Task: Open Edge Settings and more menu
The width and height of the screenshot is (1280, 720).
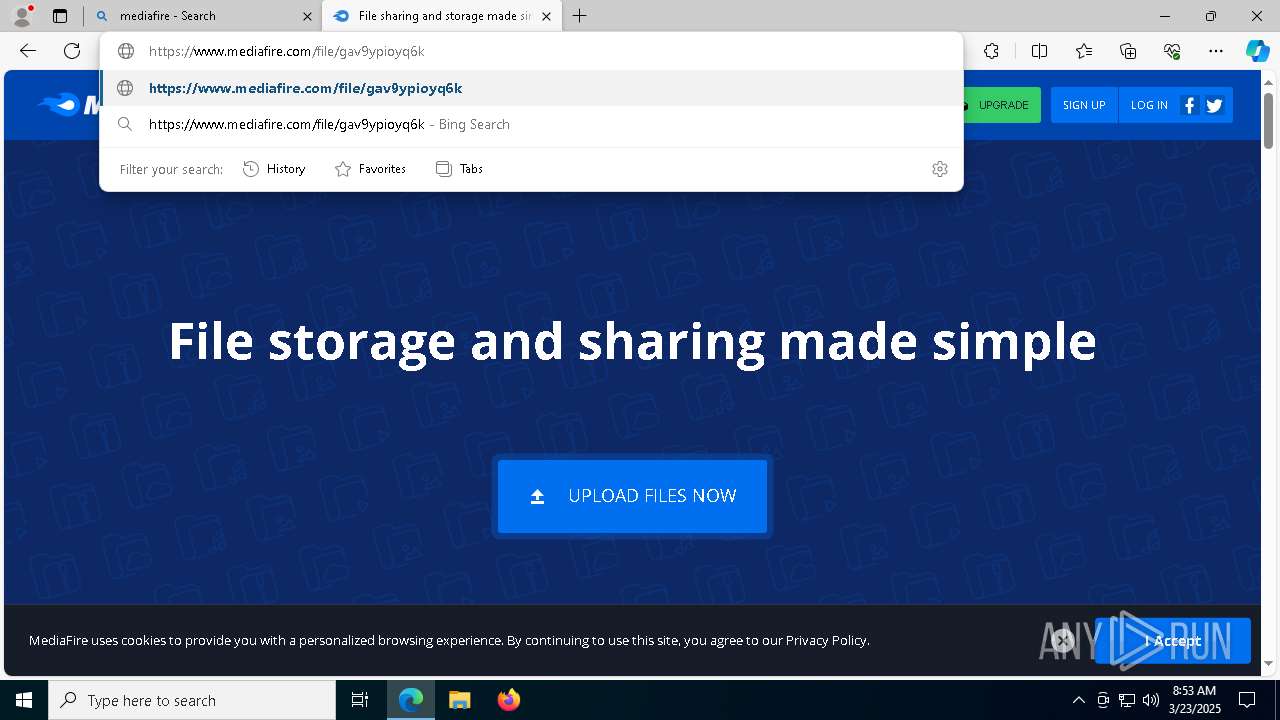Action: pyautogui.click(x=1216, y=51)
